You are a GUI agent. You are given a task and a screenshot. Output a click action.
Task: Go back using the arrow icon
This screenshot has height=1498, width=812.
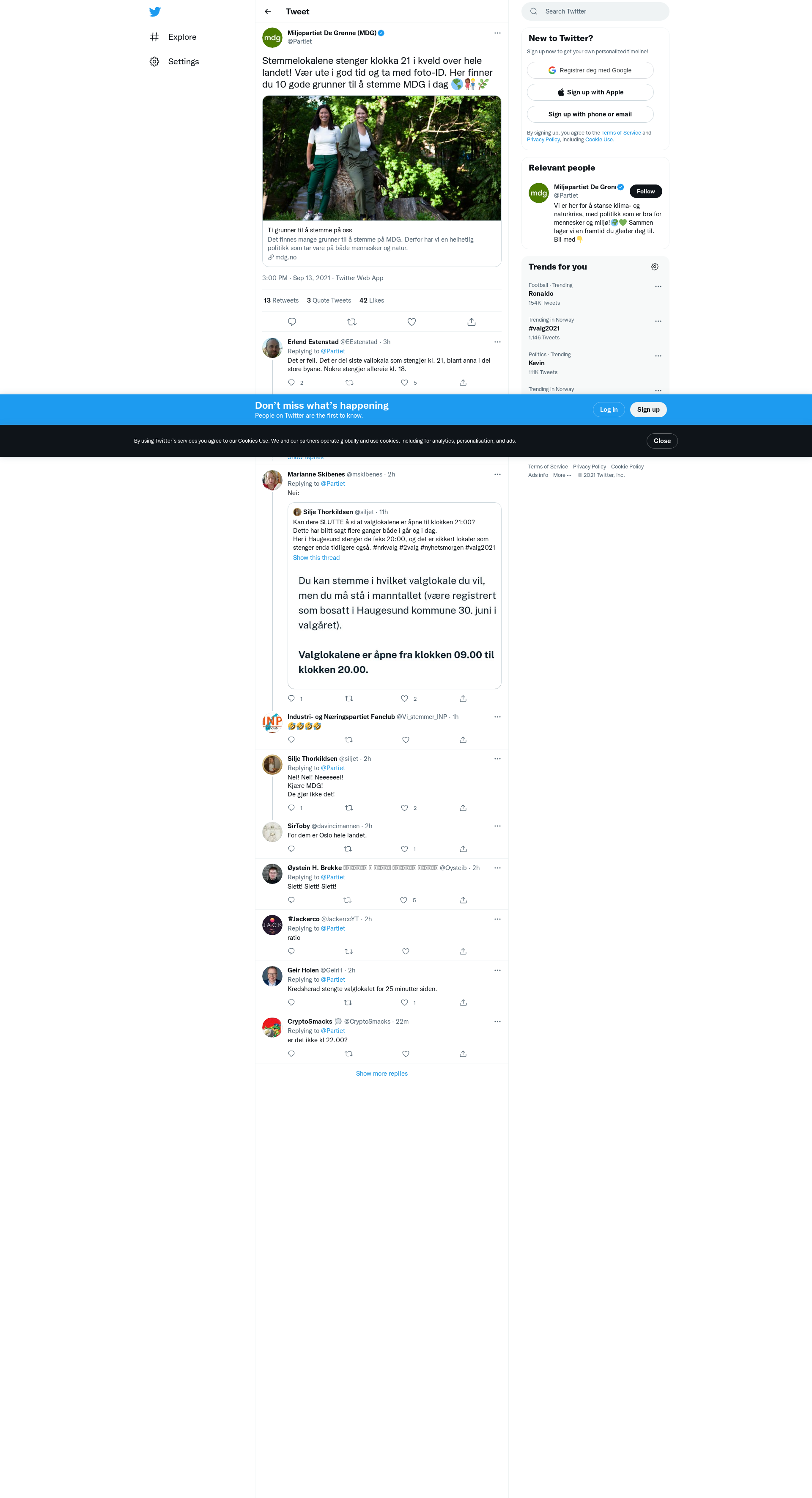click(267, 11)
